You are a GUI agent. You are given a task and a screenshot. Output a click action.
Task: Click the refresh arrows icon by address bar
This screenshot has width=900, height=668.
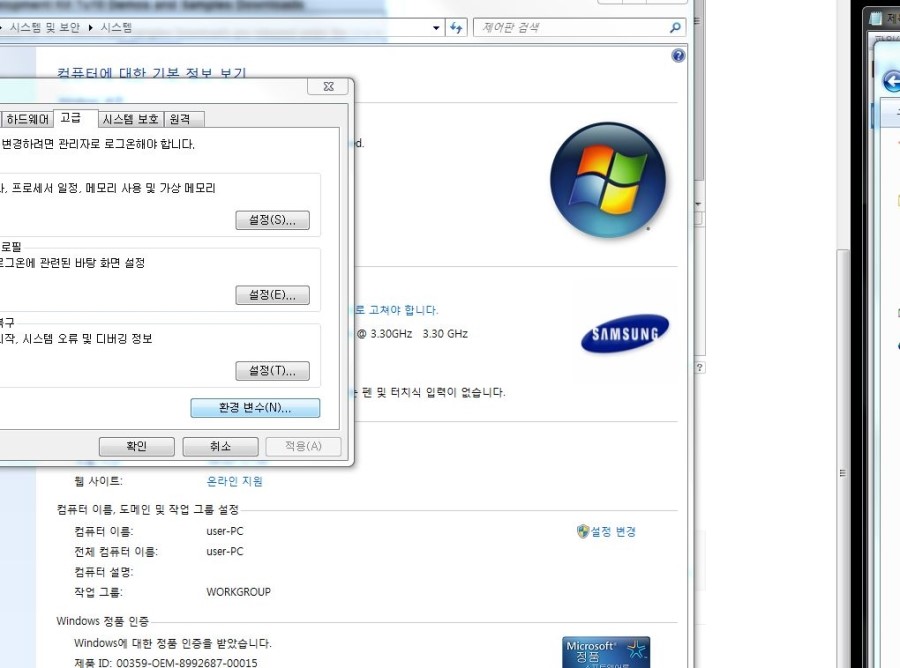click(456, 28)
